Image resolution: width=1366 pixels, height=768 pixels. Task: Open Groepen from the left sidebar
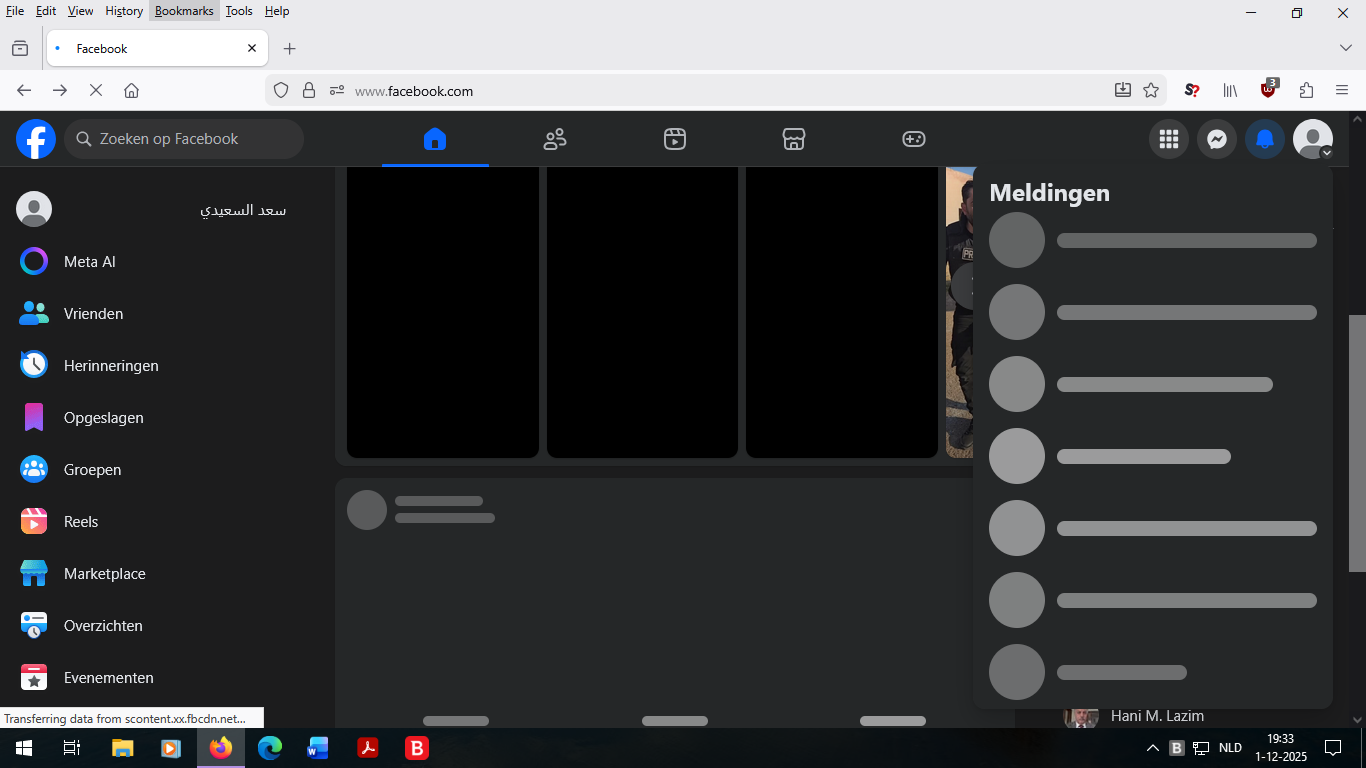(92, 470)
